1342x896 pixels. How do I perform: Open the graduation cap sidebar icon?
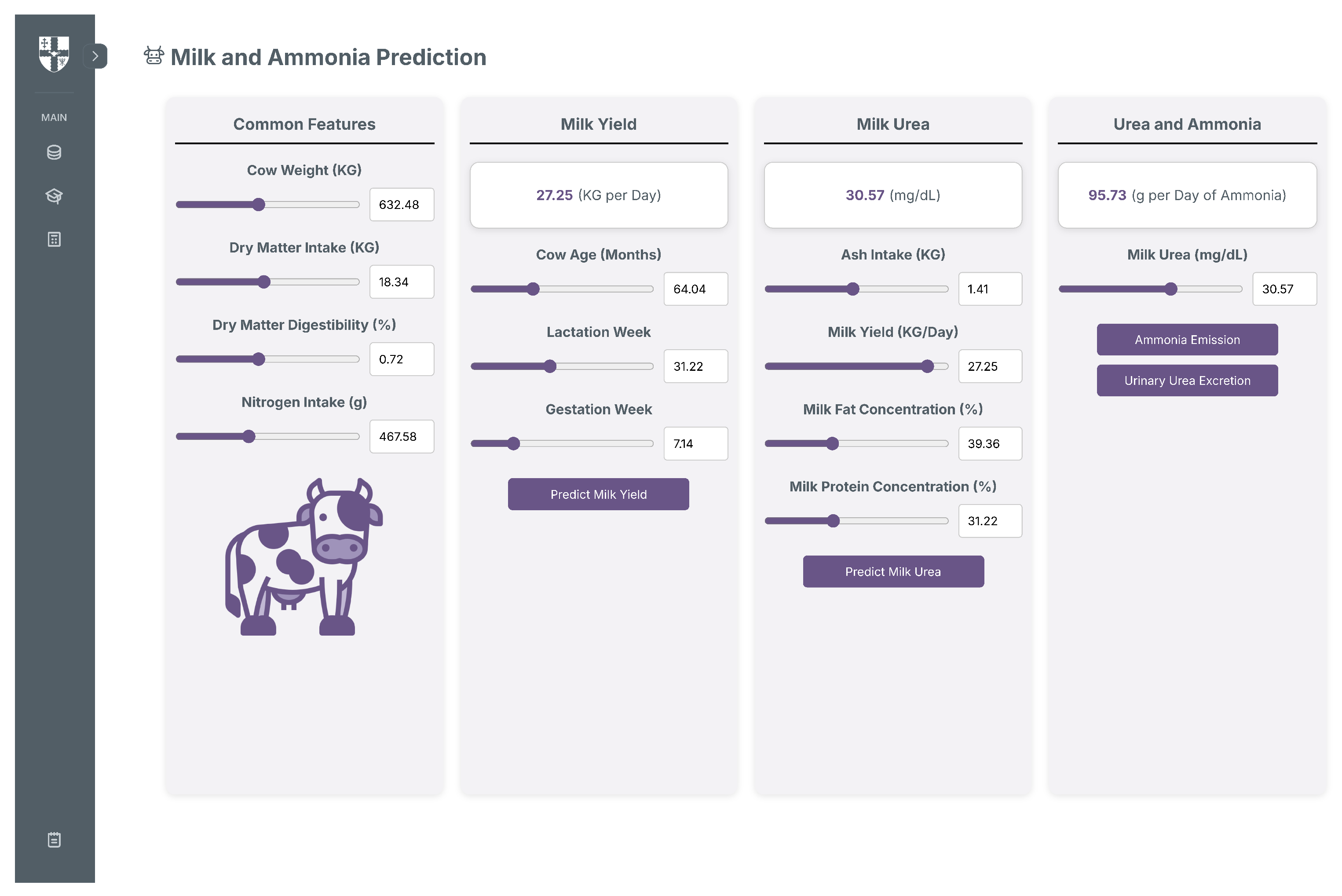[54, 196]
